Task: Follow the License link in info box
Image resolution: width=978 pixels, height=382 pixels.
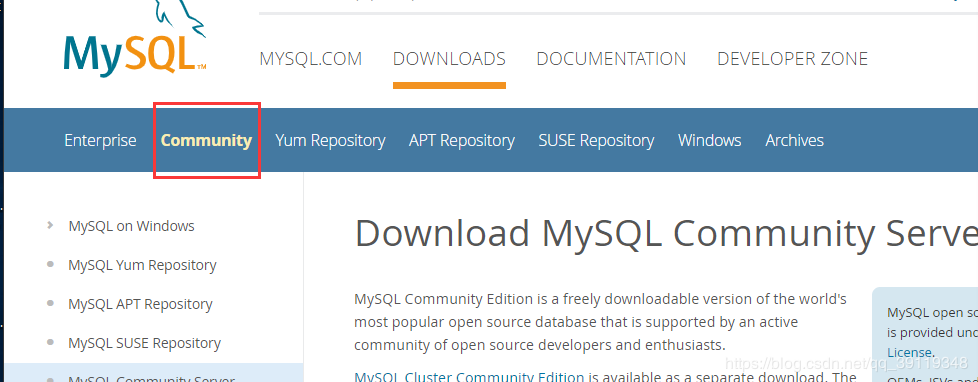Action: click(909, 353)
